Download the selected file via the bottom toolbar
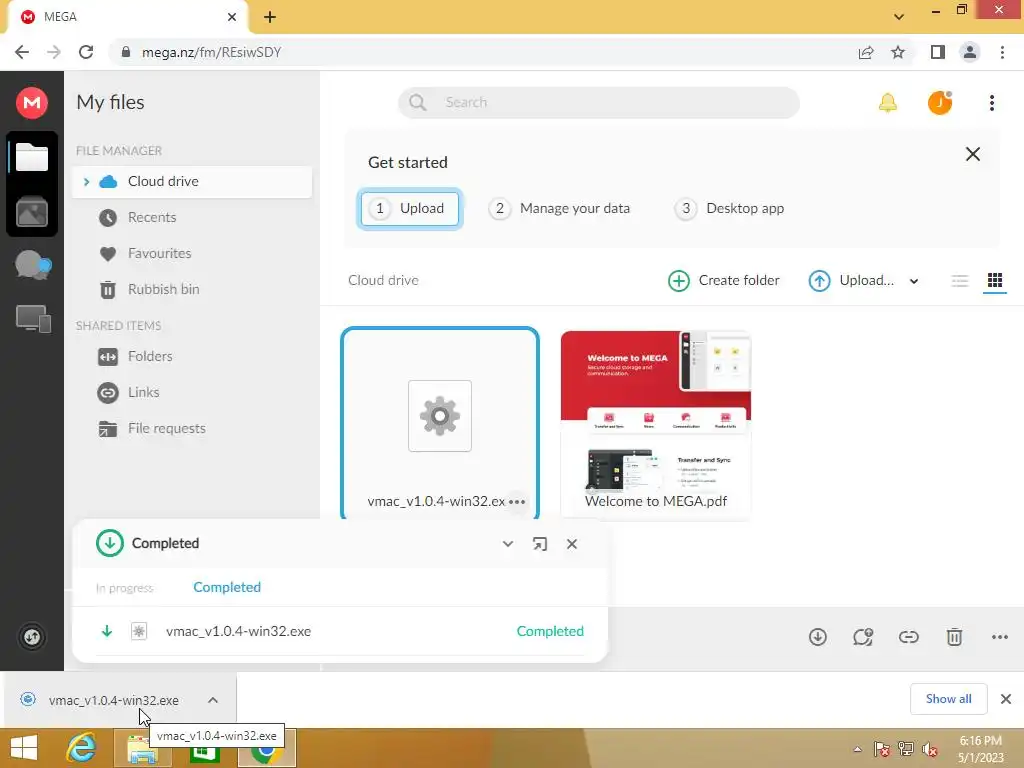The image size is (1024, 768). click(818, 637)
